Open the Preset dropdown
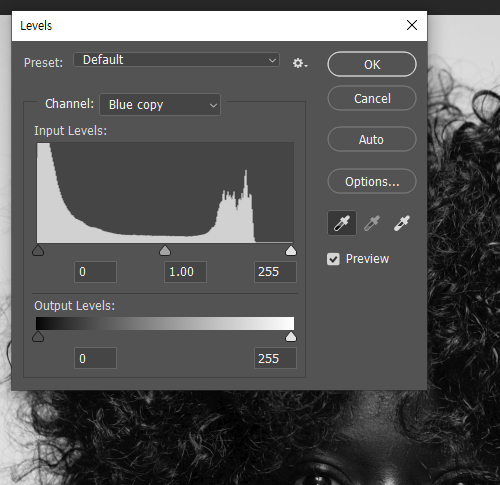 pos(176,60)
